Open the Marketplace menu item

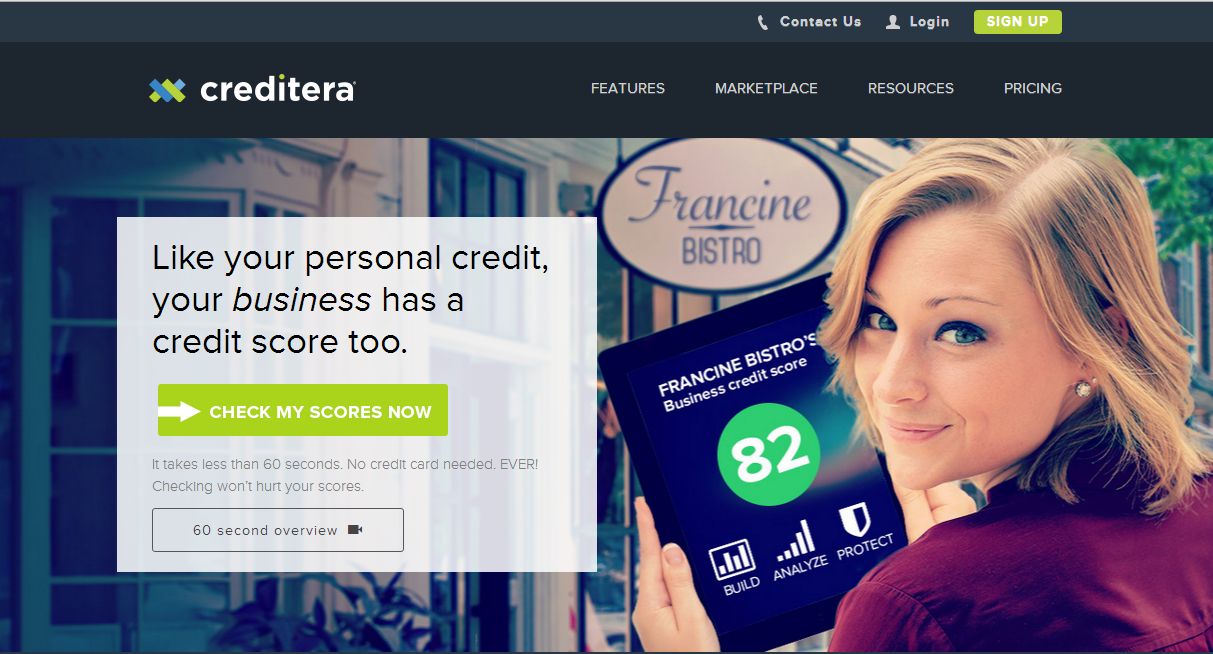coord(766,88)
